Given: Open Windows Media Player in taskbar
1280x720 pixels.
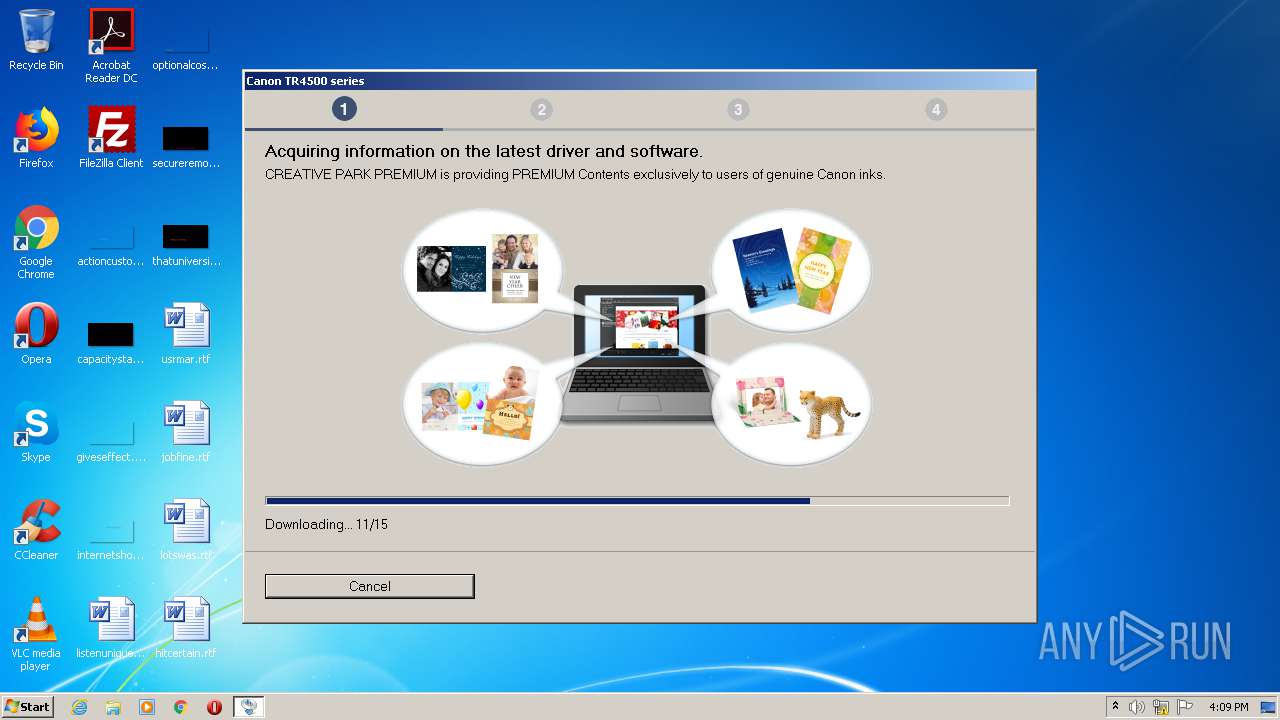Looking at the screenshot, I should point(147,707).
